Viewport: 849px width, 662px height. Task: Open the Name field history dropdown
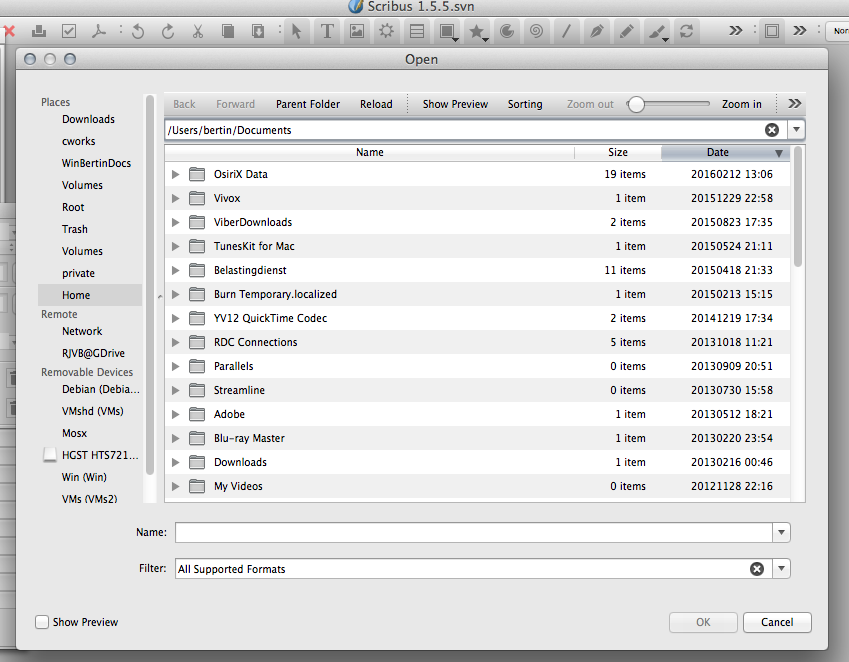coord(781,533)
